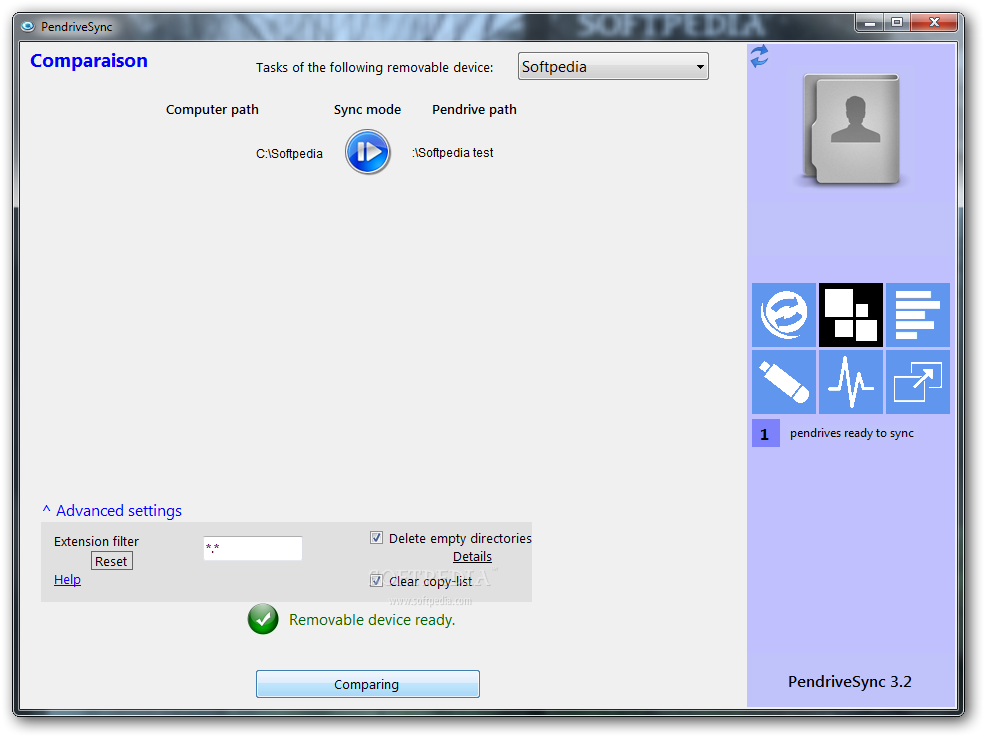
Task: Click the Extension filter label
Action: (x=96, y=541)
